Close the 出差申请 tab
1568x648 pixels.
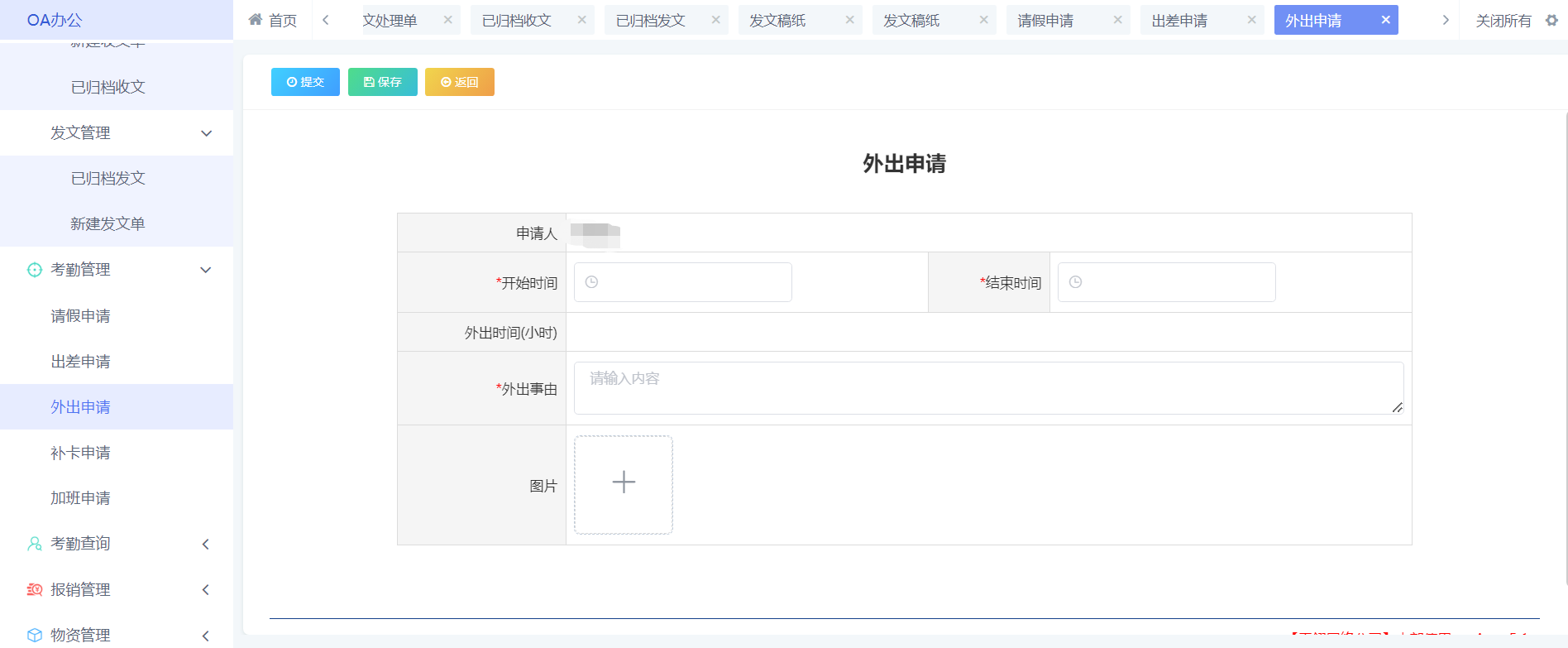tap(1251, 20)
